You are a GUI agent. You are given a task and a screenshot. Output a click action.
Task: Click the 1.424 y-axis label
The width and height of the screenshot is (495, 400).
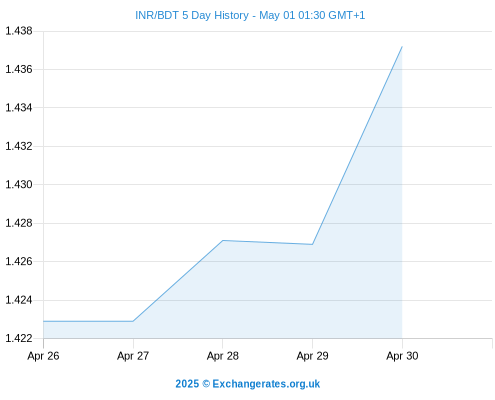19,300
